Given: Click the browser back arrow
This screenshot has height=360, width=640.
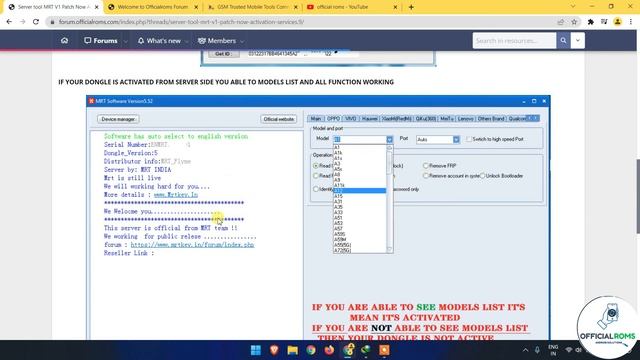Looking at the screenshot, I should click(9, 22).
